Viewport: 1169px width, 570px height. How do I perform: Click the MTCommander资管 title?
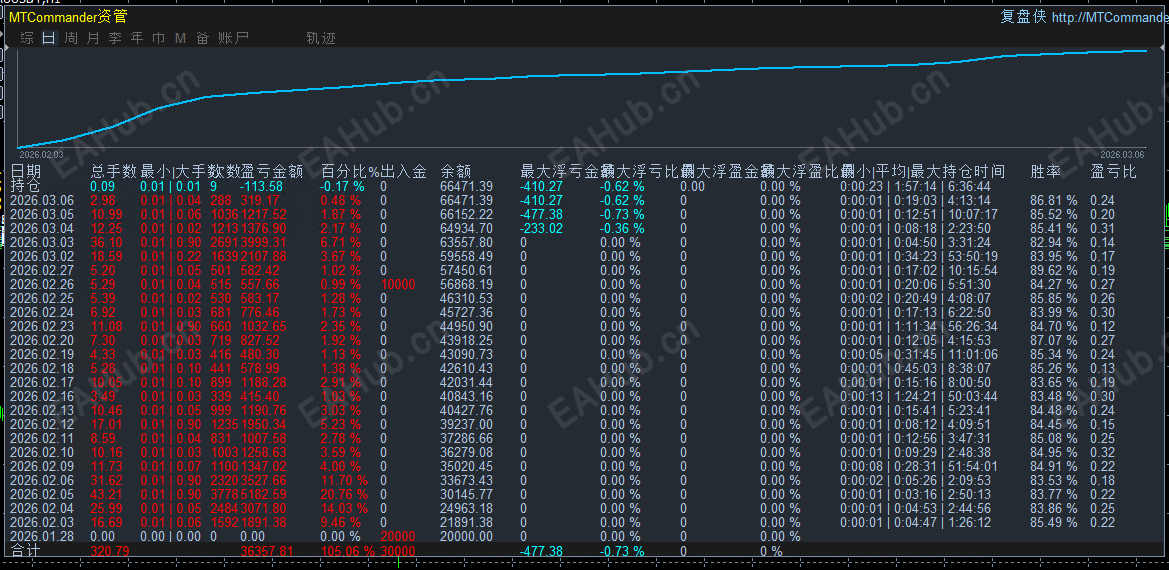69,16
